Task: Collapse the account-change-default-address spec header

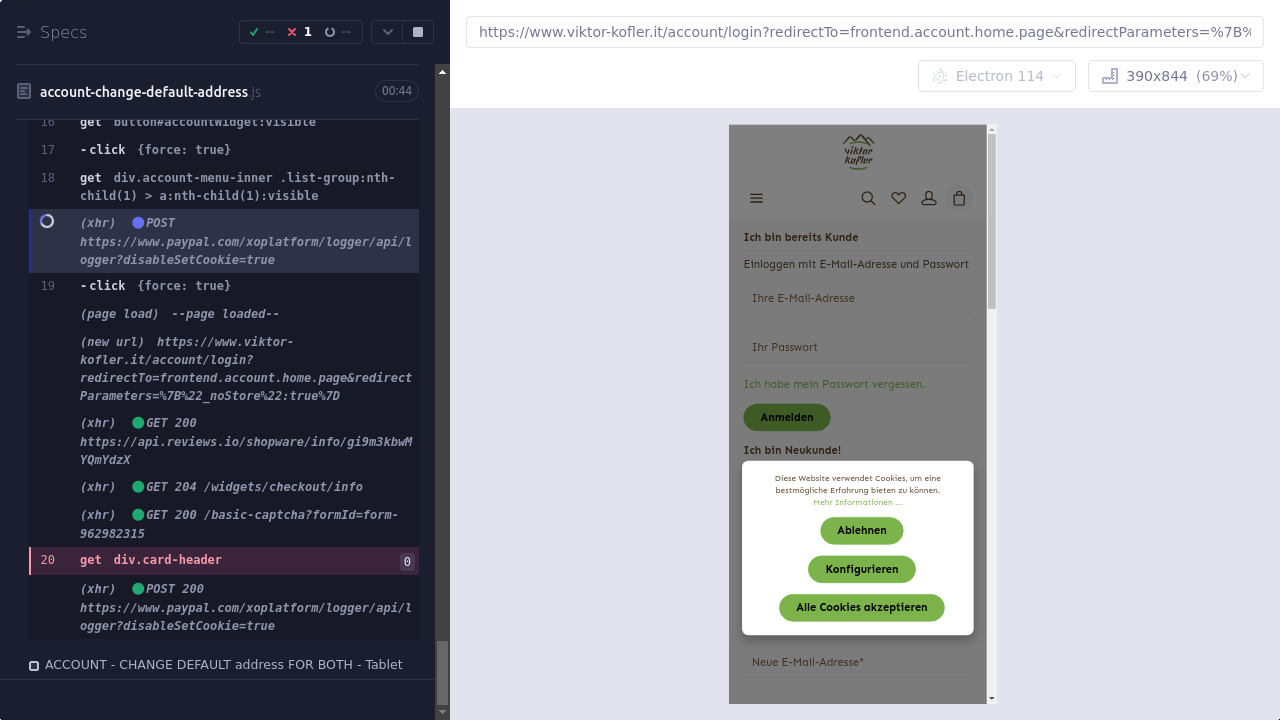Action: 144,92
